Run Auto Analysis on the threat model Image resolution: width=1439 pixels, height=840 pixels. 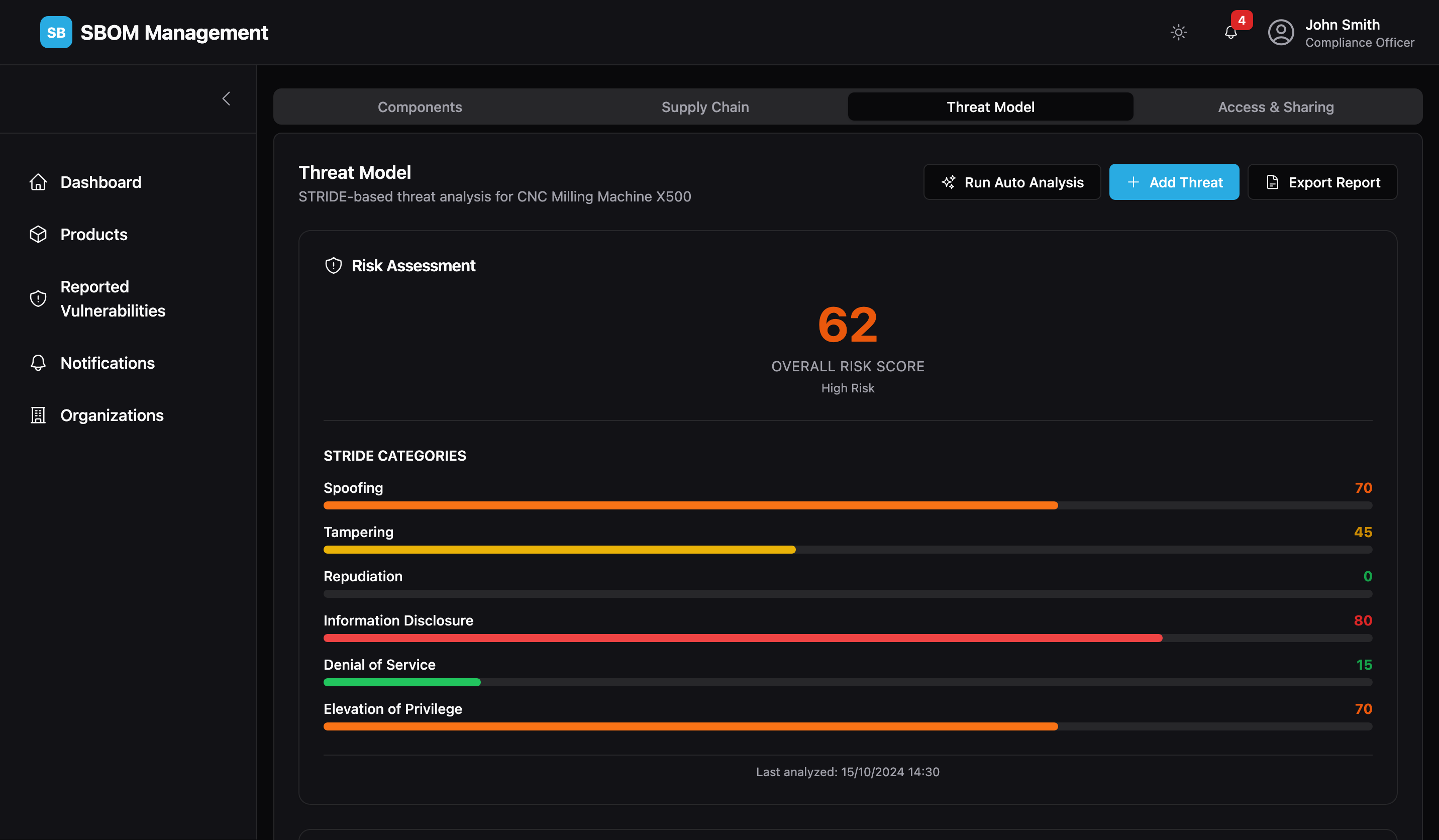click(1012, 181)
